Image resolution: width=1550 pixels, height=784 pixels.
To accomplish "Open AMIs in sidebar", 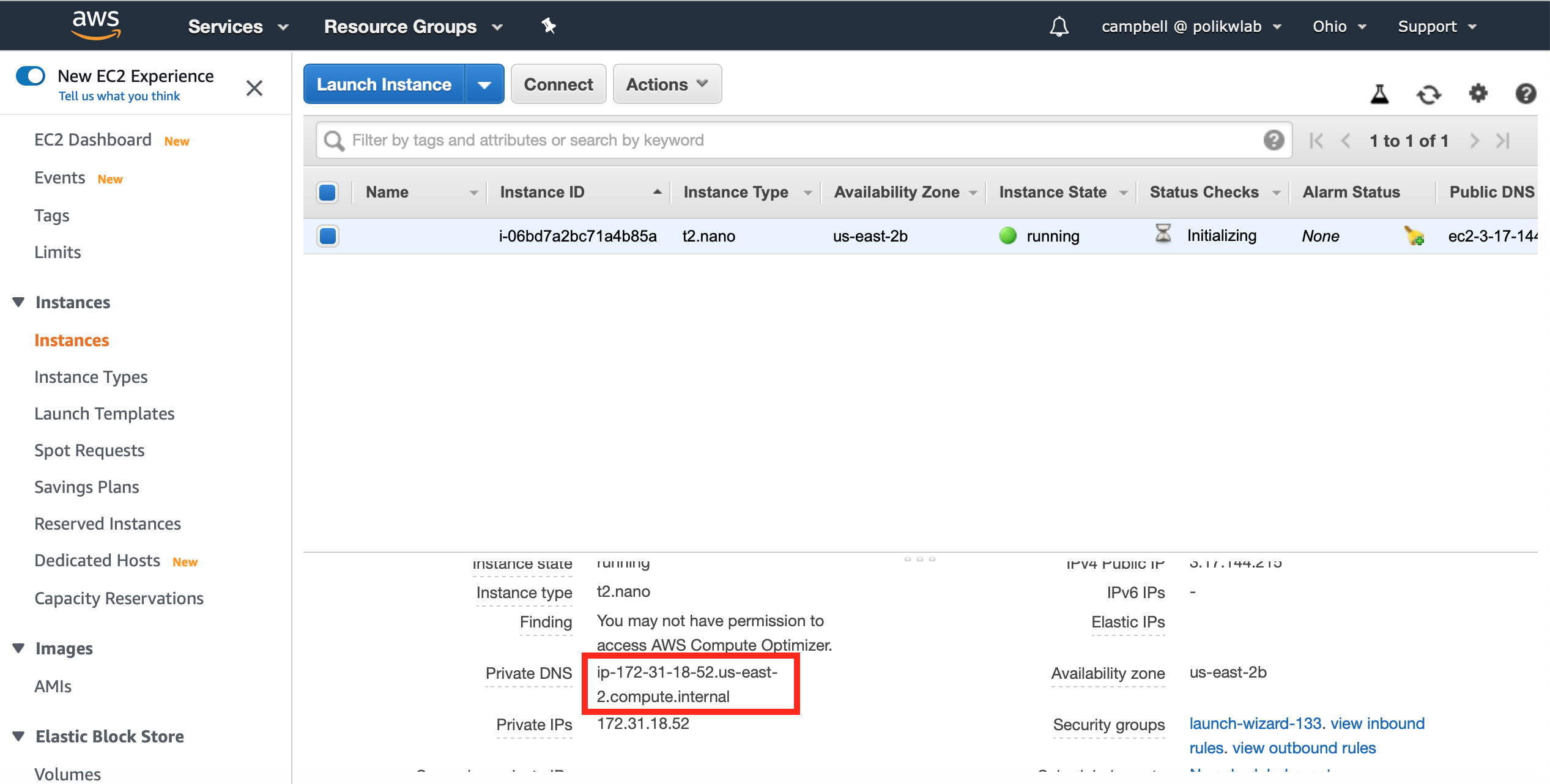I will pyautogui.click(x=53, y=687).
